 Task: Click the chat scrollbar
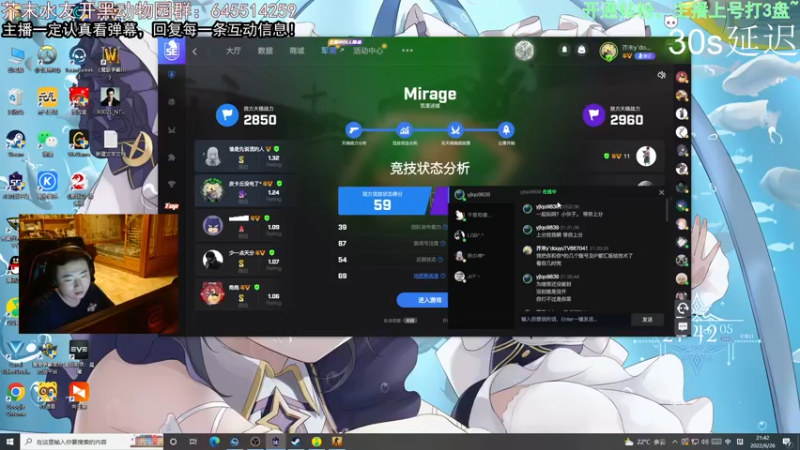click(x=667, y=210)
